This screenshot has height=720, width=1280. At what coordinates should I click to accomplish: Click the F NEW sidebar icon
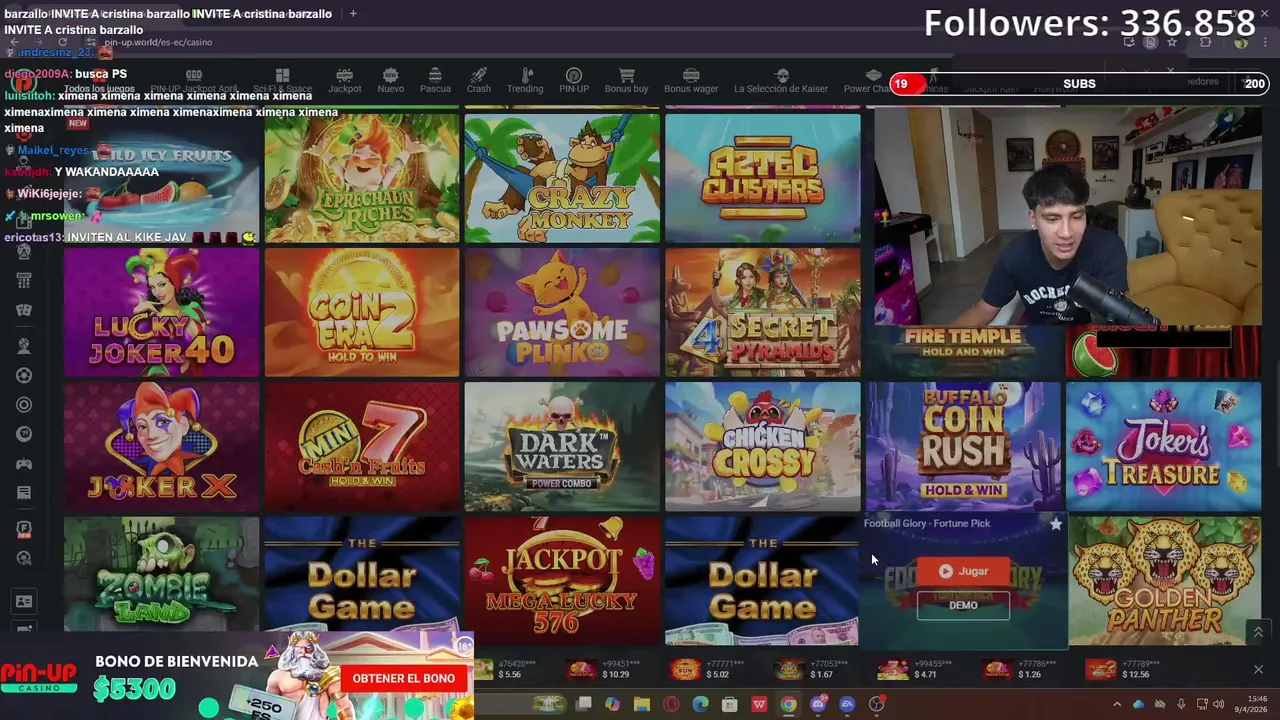(x=24, y=529)
